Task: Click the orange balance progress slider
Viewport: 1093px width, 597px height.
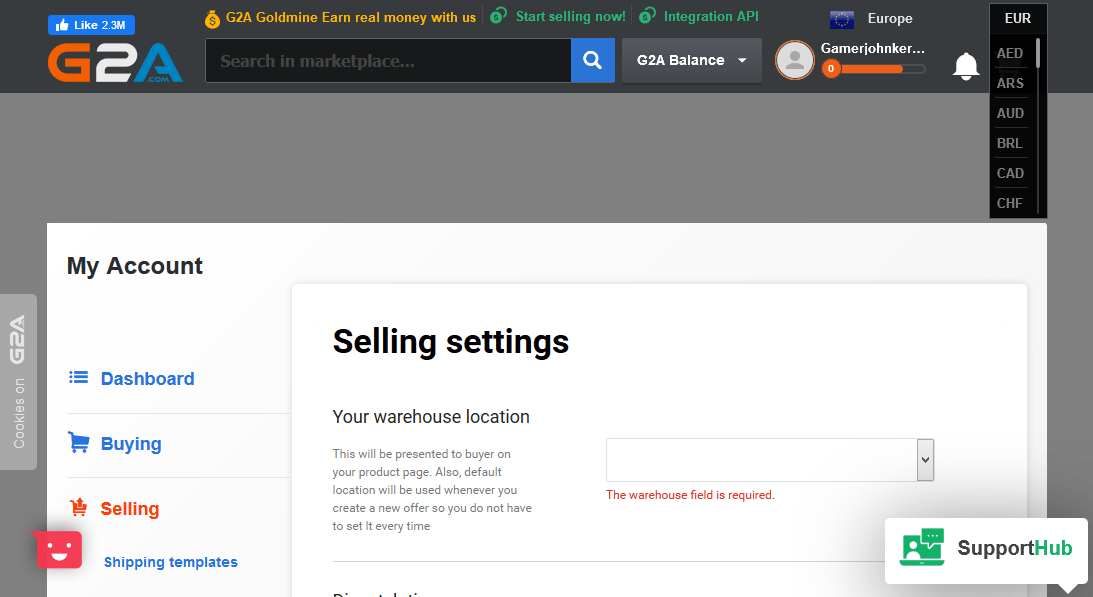Action: (x=873, y=69)
